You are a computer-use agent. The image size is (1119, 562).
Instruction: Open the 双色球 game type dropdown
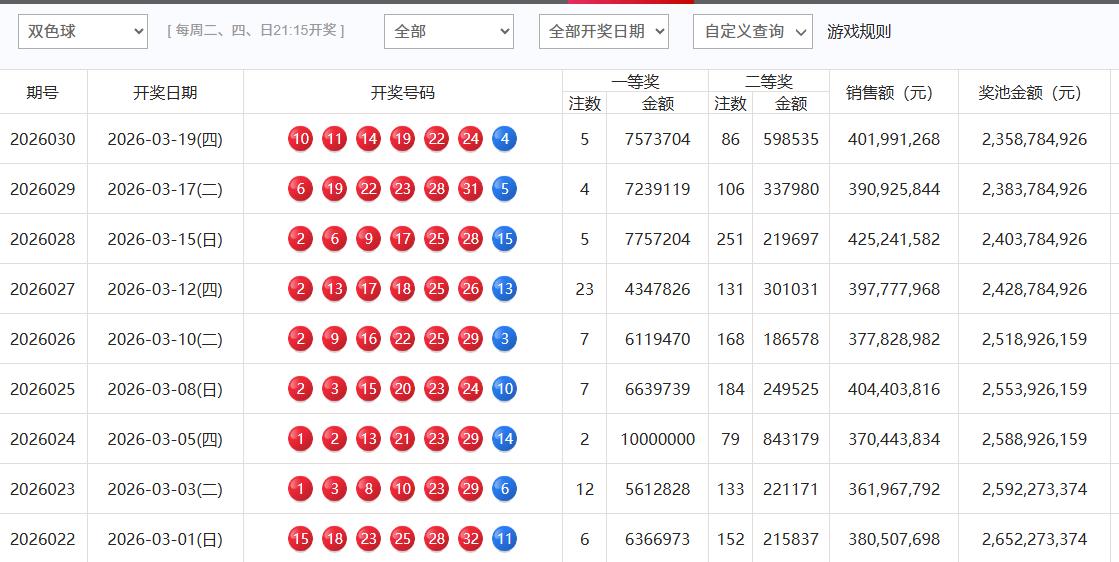[83, 31]
